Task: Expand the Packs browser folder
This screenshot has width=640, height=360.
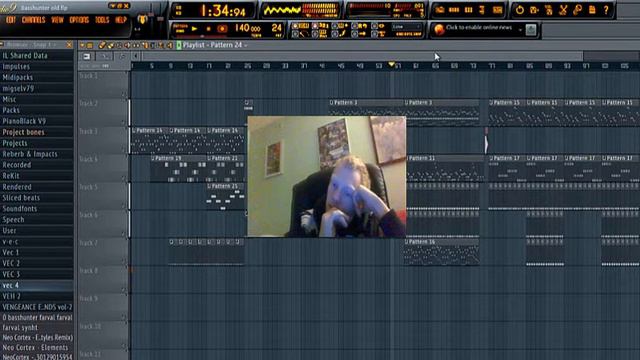Action: click(x=37, y=110)
